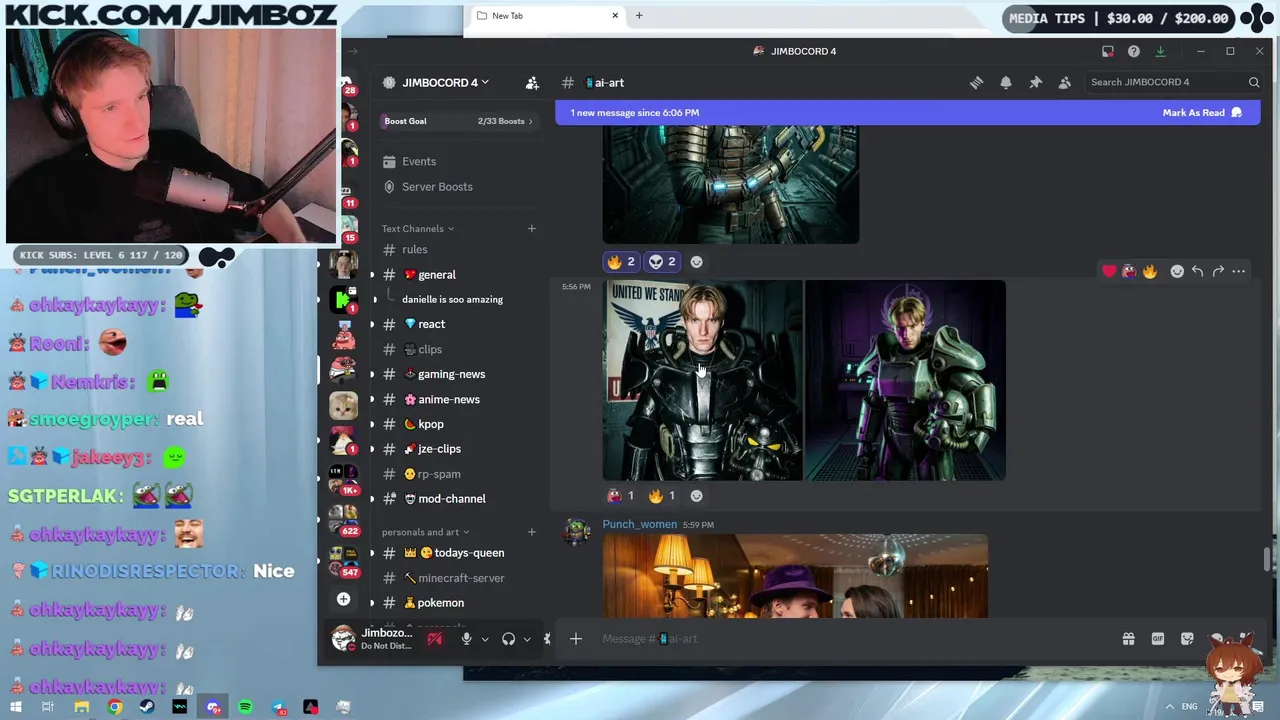Open the pokemon channel

click(x=441, y=603)
